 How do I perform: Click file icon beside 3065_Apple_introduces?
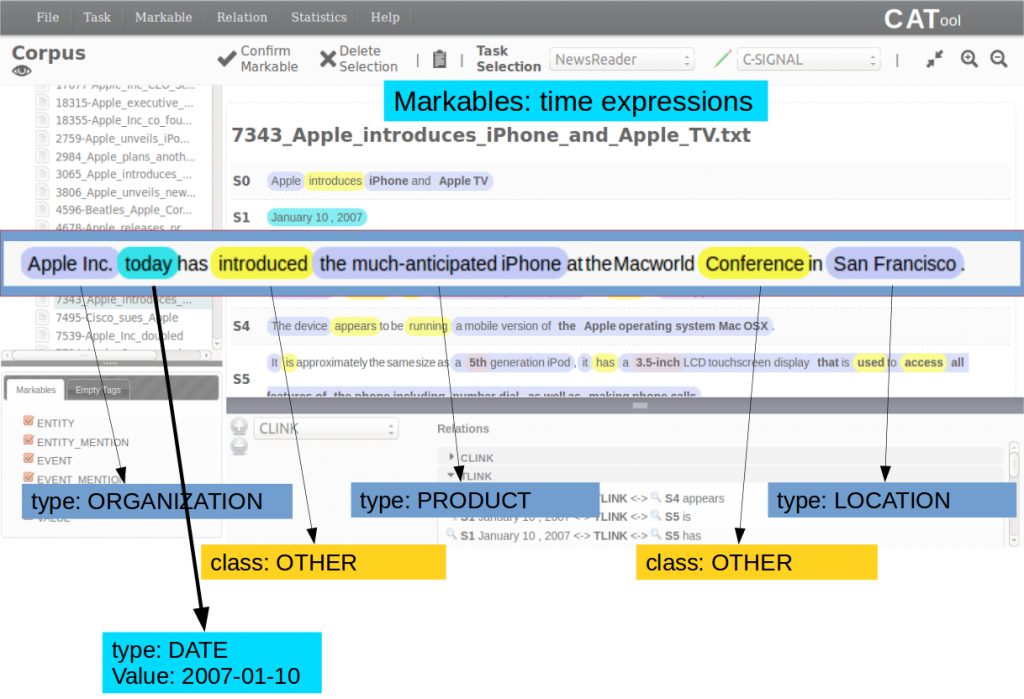point(42,174)
